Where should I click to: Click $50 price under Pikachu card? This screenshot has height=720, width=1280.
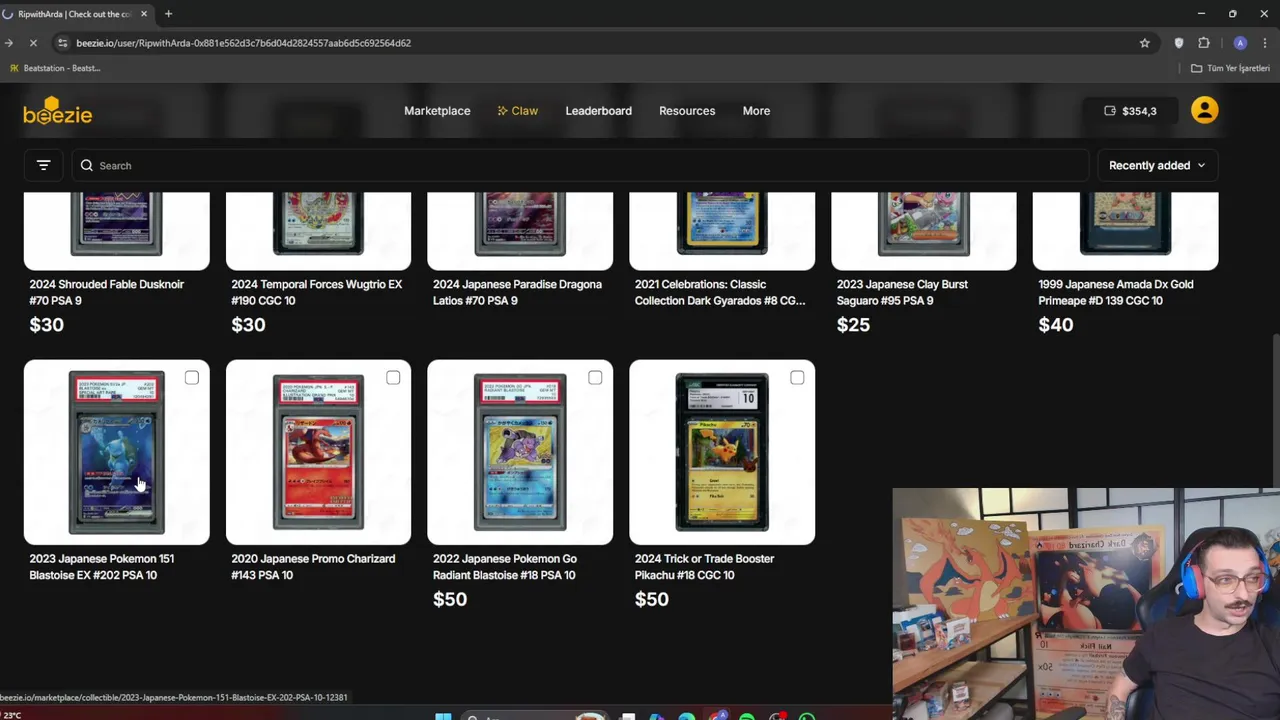pos(651,599)
